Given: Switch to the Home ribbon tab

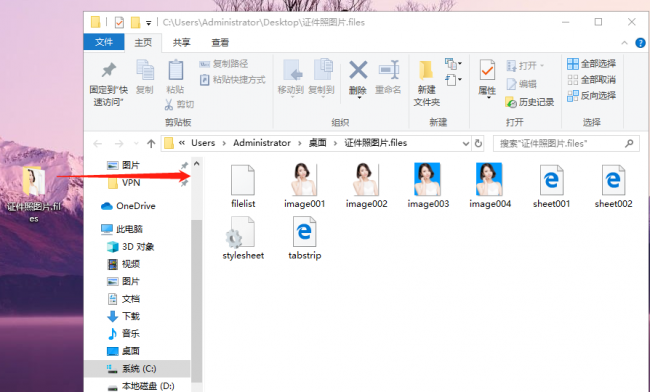Looking at the screenshot, I should coord(143,42).
